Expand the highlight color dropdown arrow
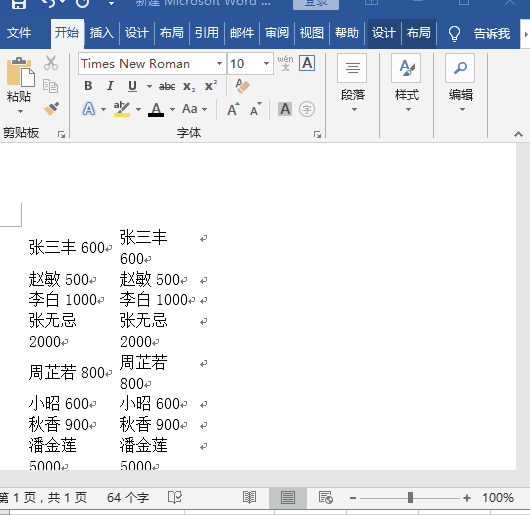 tap(138, 109)
